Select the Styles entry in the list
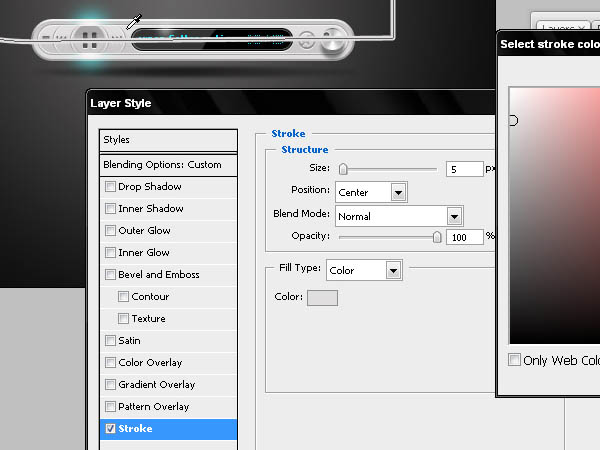This screenshot has height=450, width=600. [168, 140]
